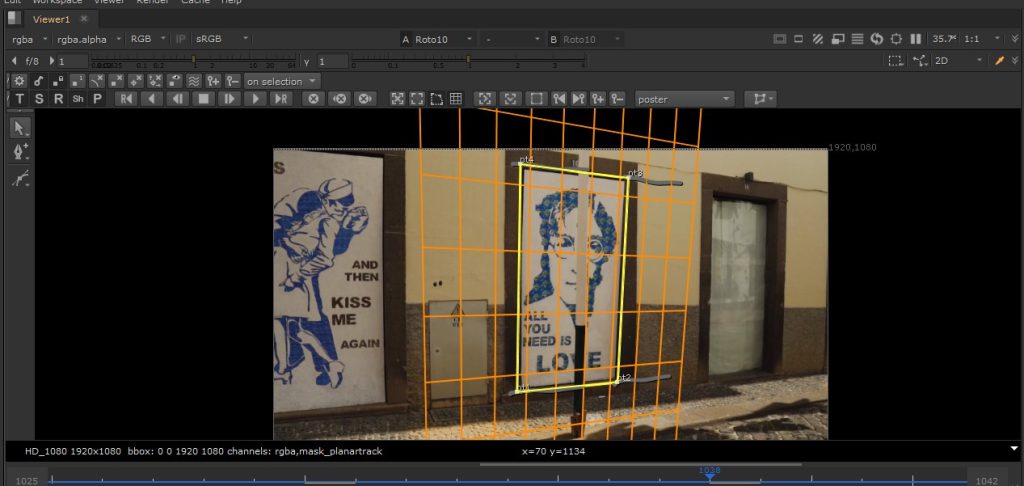Open the wipe mode dropdown between A and B
Screen dimensions: 1024x486
(x=511, y=40)
